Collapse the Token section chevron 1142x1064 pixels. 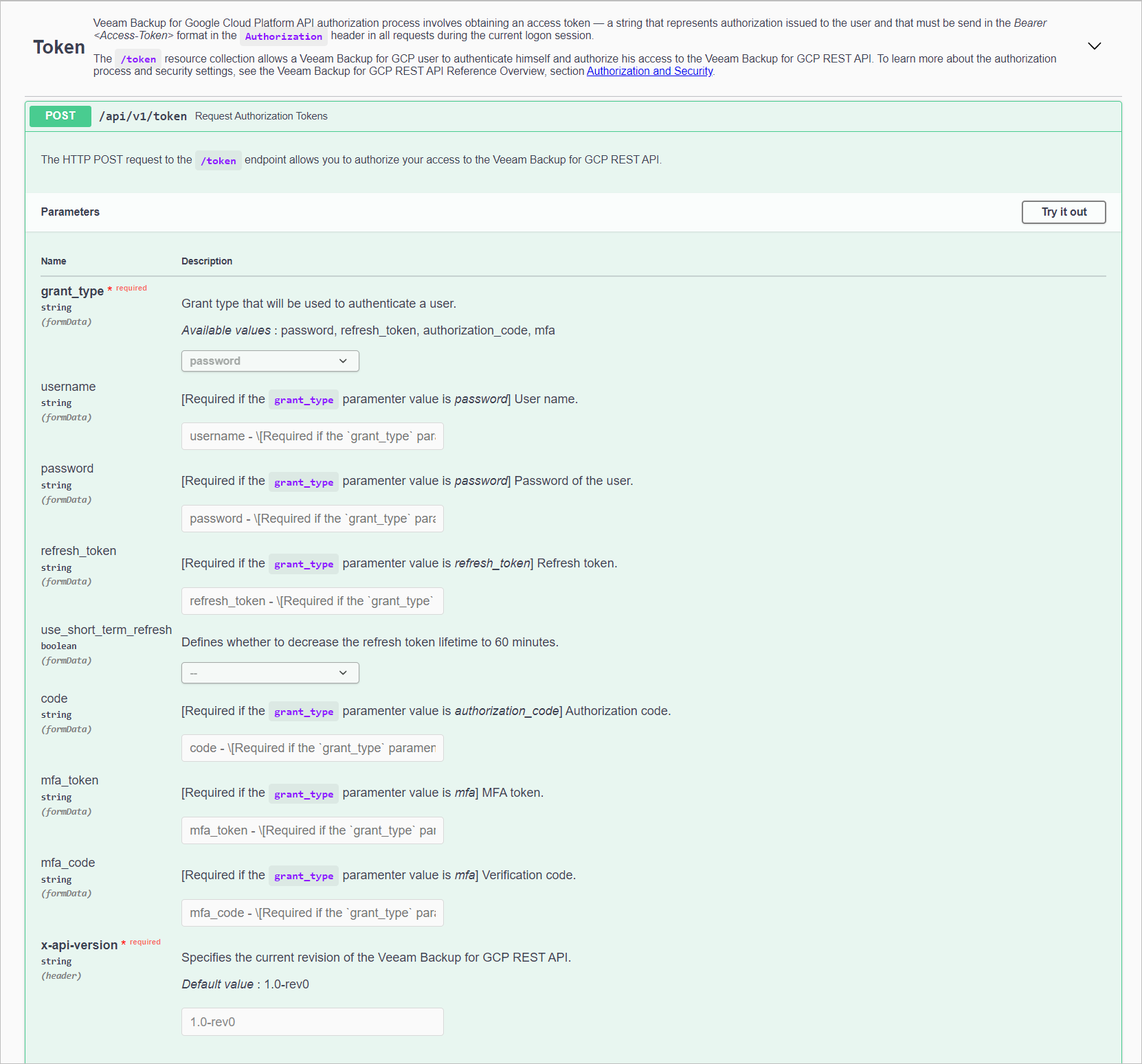(x=1094, y=46)
